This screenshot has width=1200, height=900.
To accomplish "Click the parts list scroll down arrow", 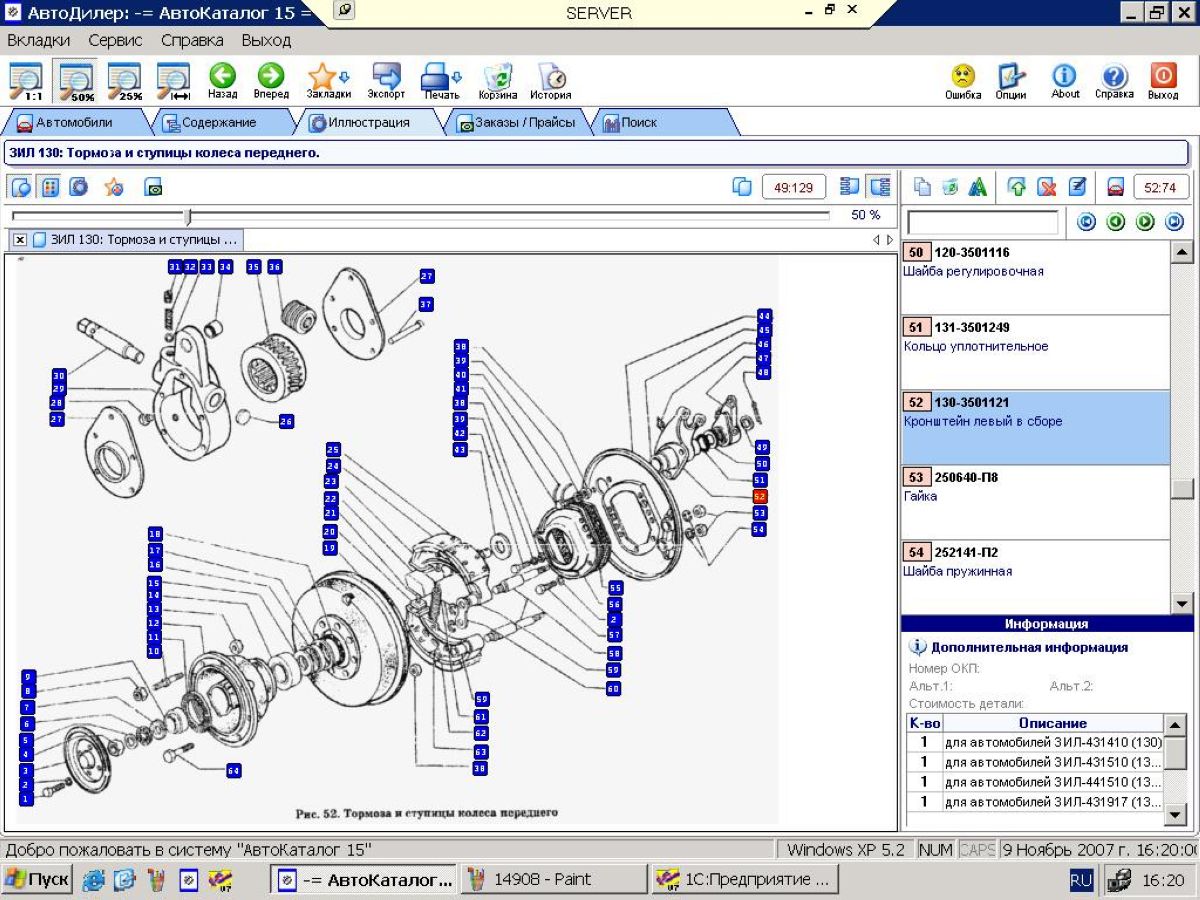I will pyautogui.click(x=1182, y=603).
